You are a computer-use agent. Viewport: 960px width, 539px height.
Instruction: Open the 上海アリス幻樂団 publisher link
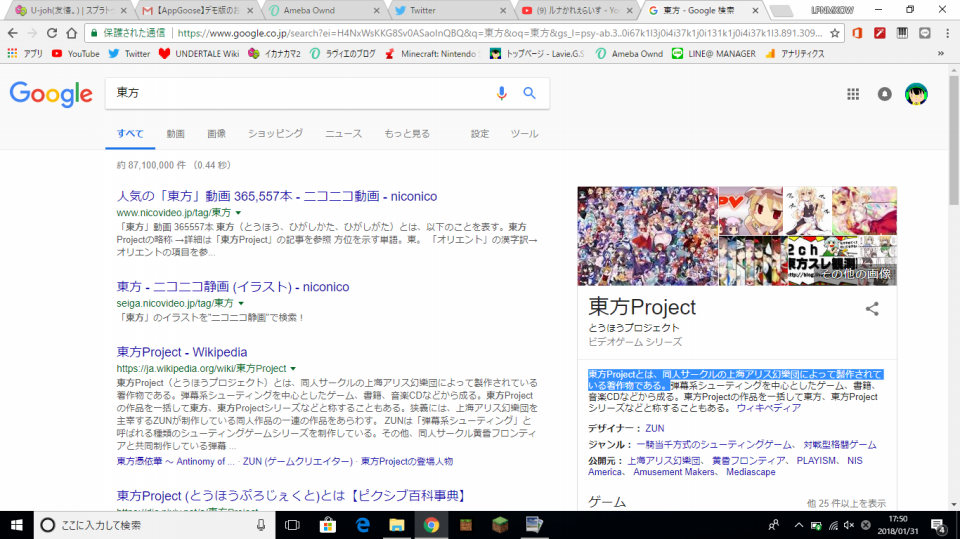click(664, 461)
